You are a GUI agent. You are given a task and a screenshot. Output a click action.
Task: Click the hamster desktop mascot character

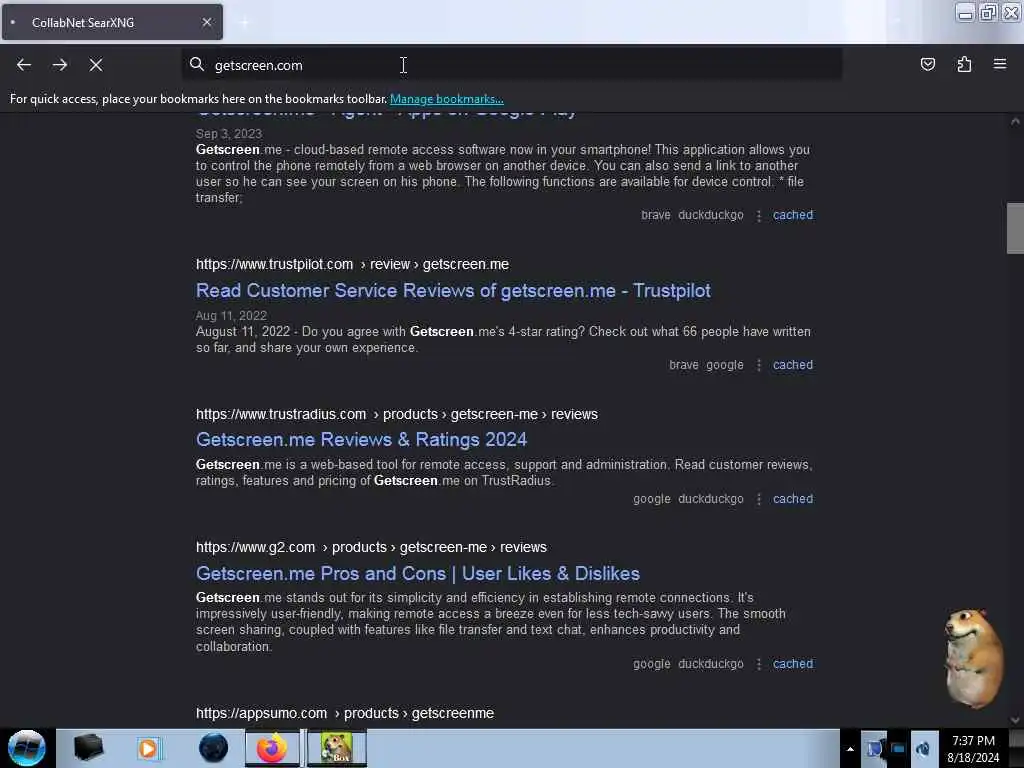pyautogui.click(x=972, y=658)
